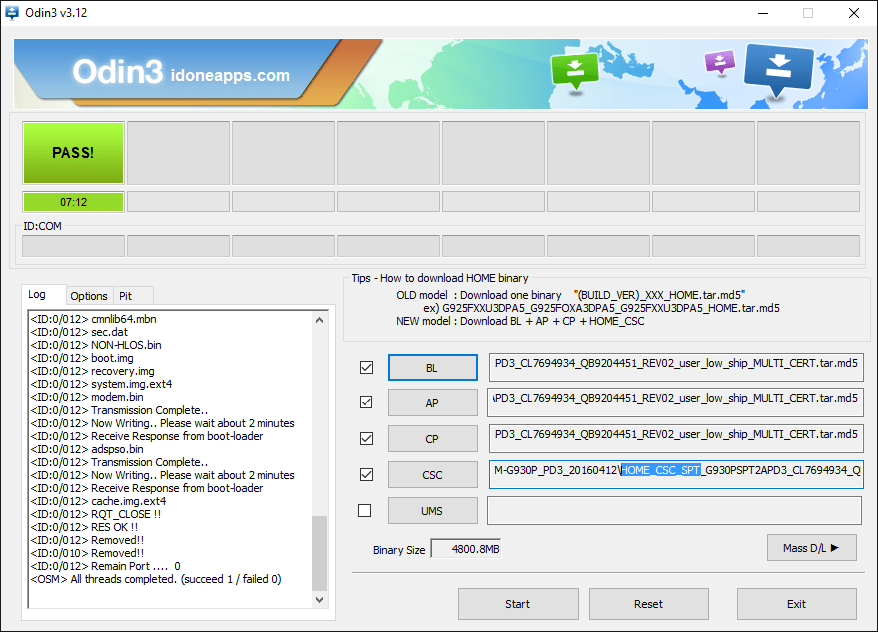Click the CSC file button

point(433,475)
